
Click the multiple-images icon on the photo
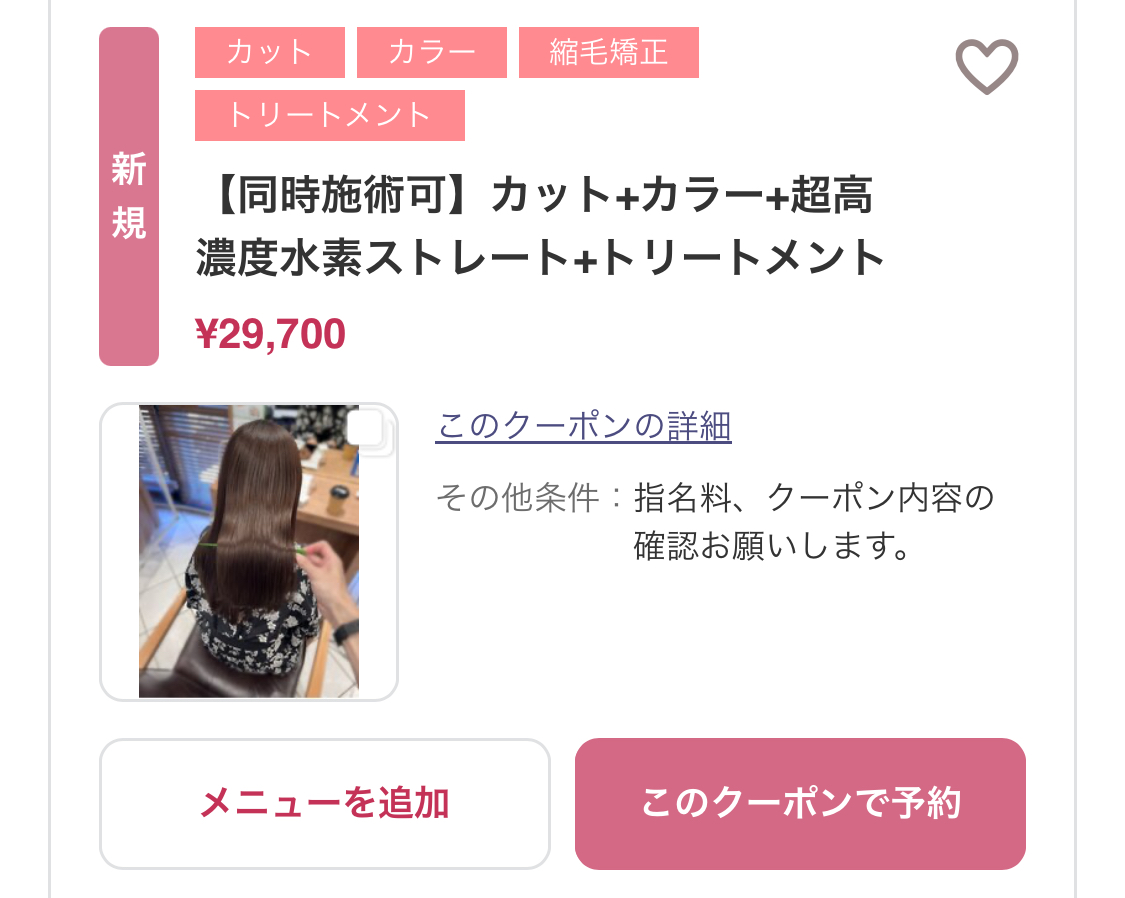369,431
